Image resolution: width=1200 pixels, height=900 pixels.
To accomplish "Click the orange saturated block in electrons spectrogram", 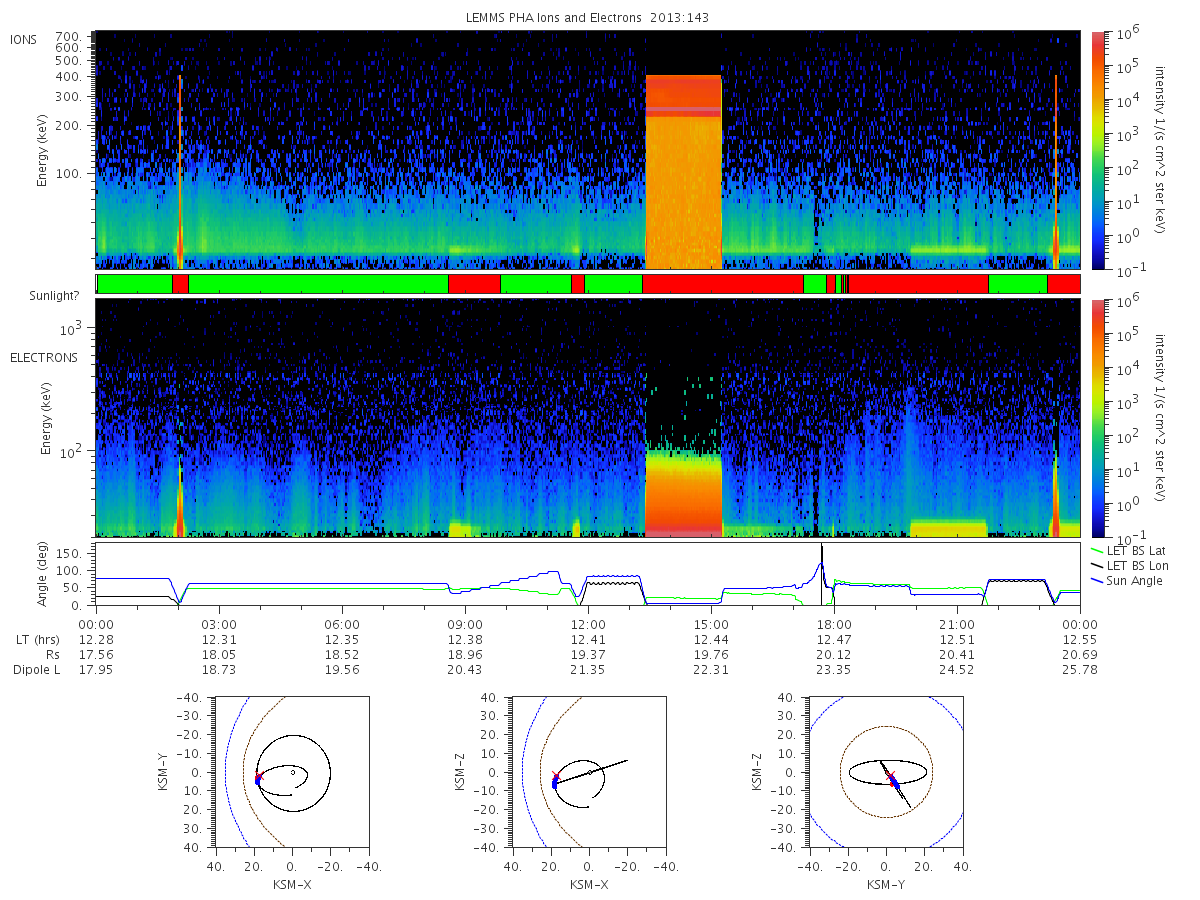I will click(683, 493).
